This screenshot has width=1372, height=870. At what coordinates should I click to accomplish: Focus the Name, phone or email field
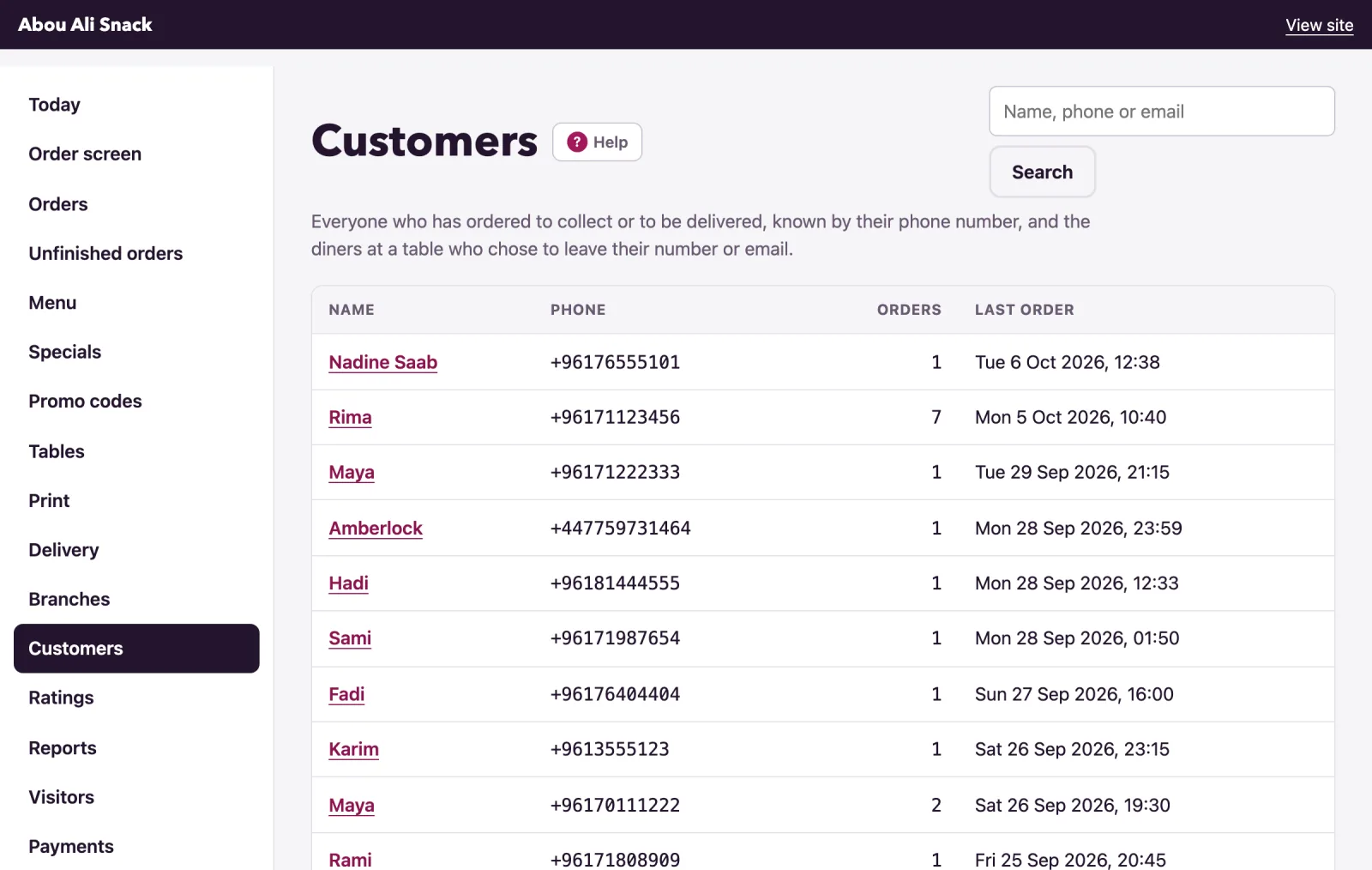point(1162,112)
